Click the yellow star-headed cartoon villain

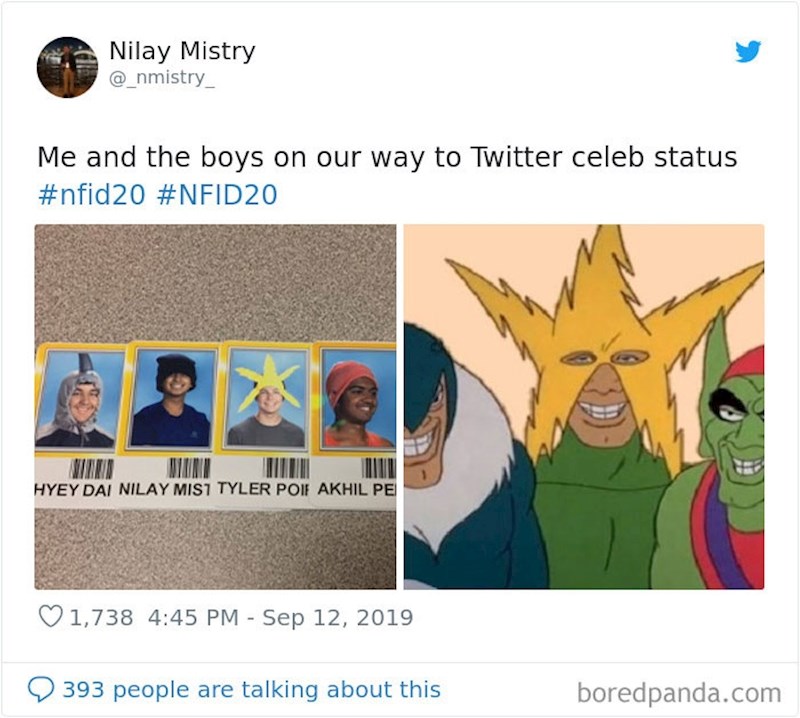pos(599,400)
